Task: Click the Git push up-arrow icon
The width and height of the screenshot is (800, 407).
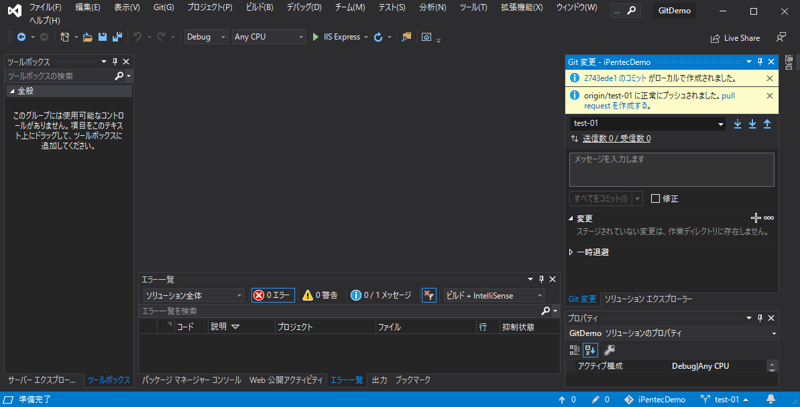Action: pyautogui.click(x=767, y=124)
